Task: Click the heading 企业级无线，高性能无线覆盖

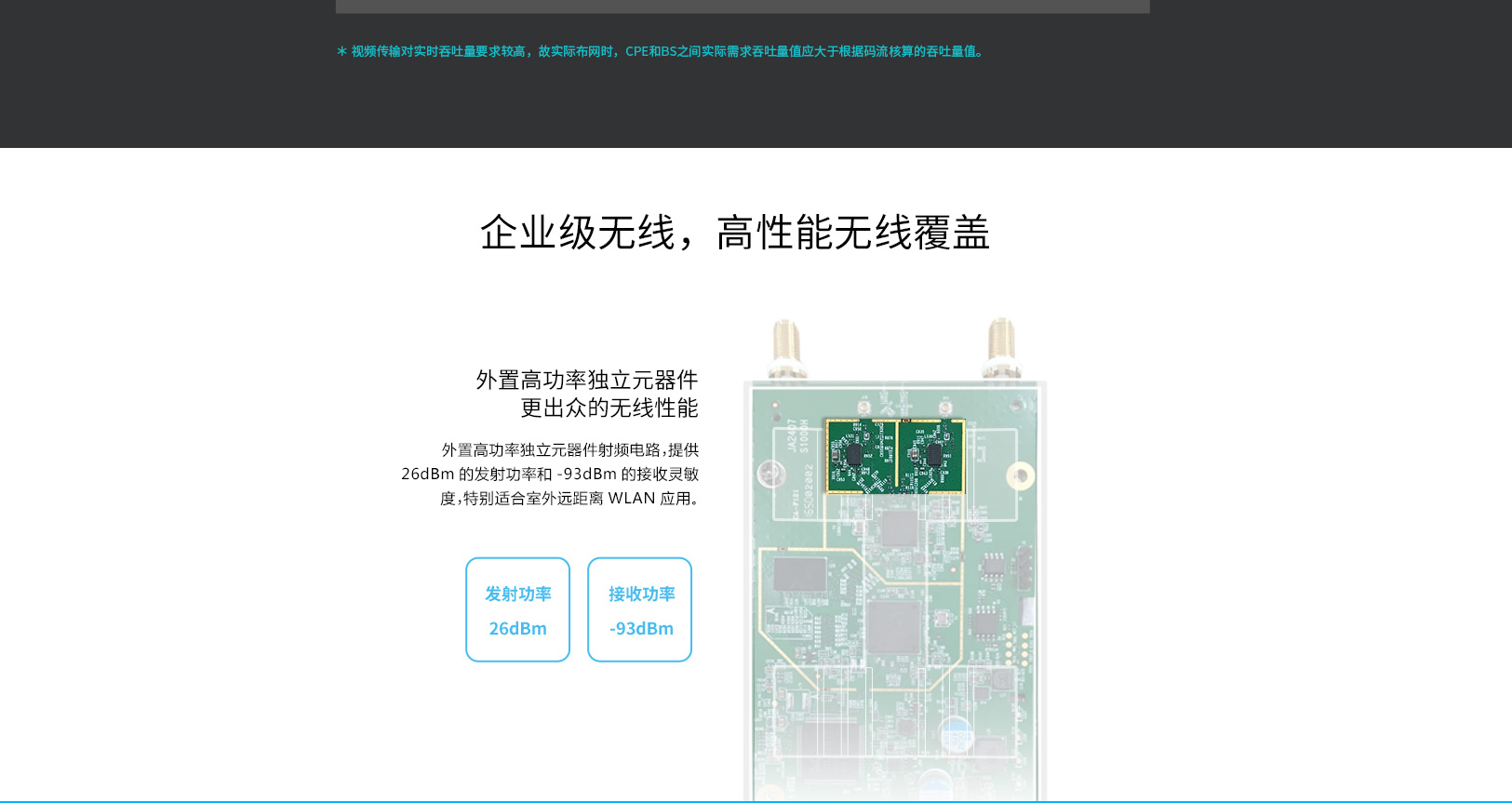Action: click(x=735, y=233)
